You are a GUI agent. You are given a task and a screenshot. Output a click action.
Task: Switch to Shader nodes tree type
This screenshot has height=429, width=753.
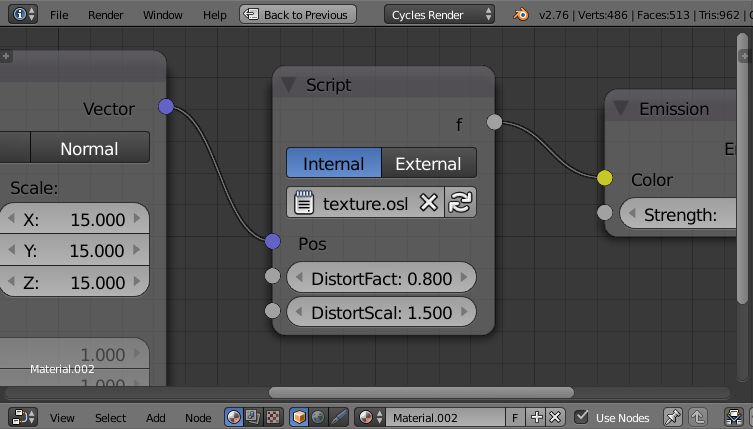[x=234, y=417]
